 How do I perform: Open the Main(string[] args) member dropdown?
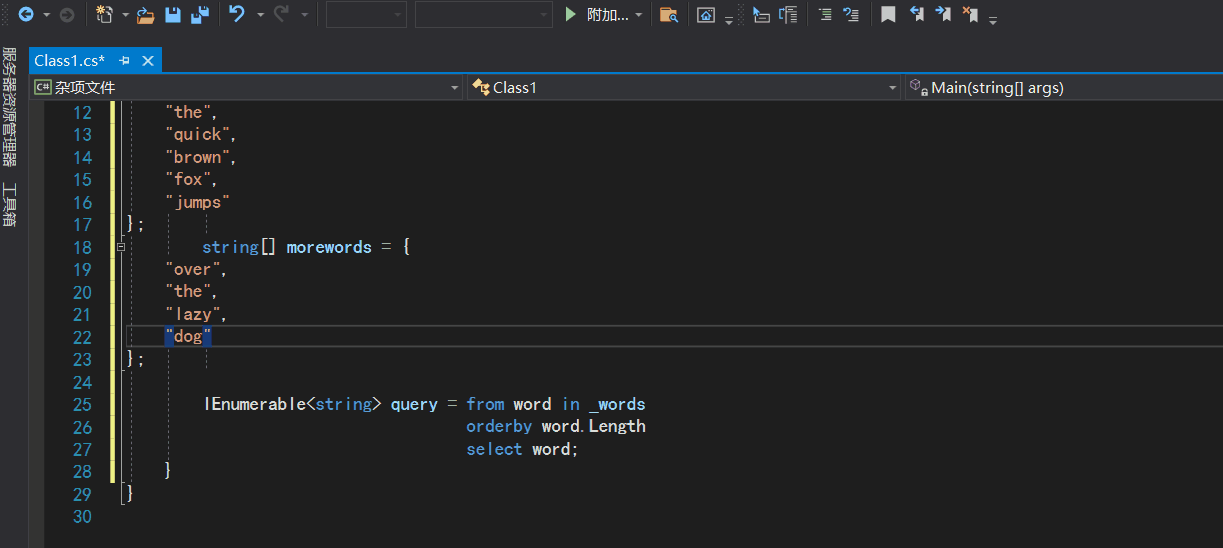(x=1063, y=87)
